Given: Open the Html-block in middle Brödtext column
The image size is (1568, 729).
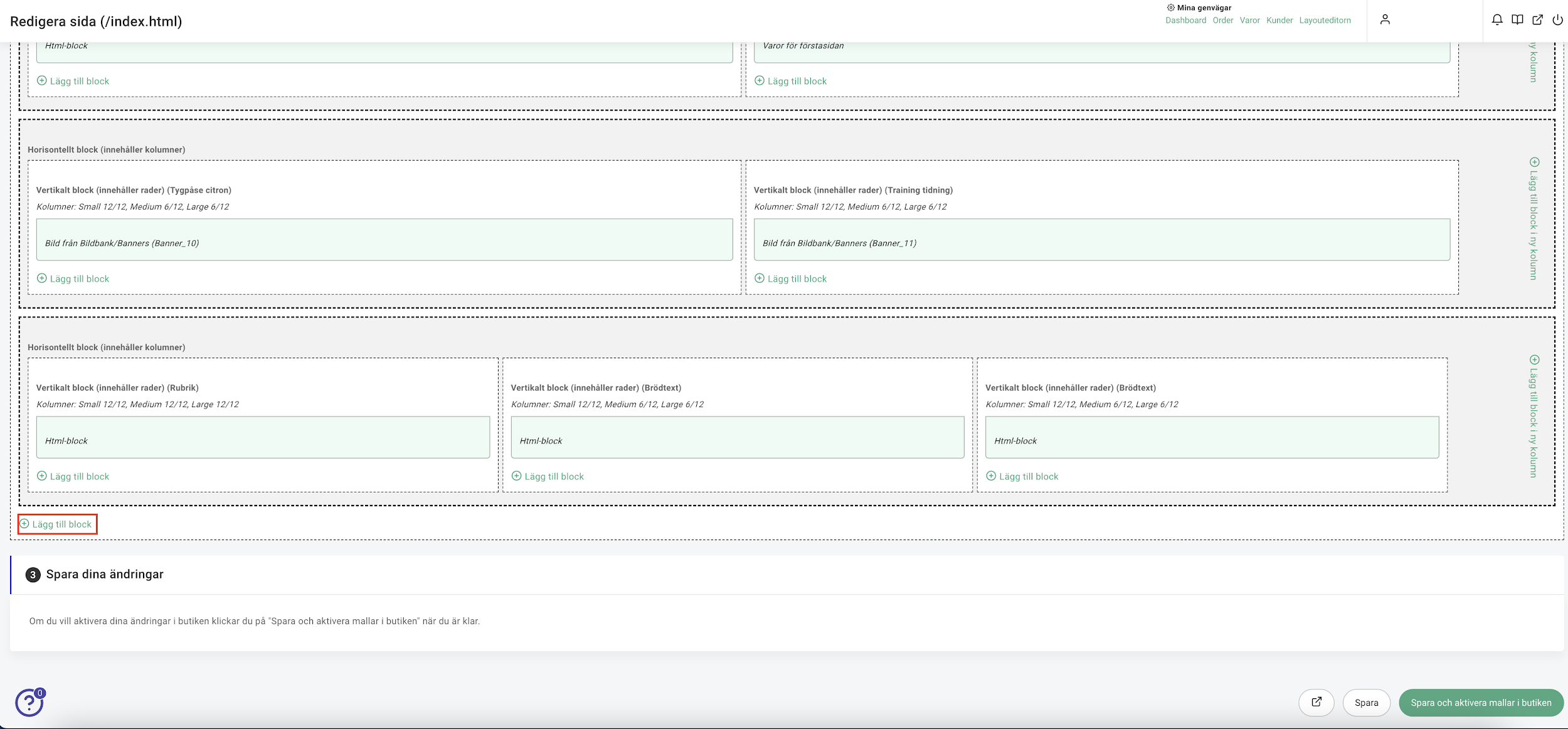Looking at the screenshot, I should point(738,437).
